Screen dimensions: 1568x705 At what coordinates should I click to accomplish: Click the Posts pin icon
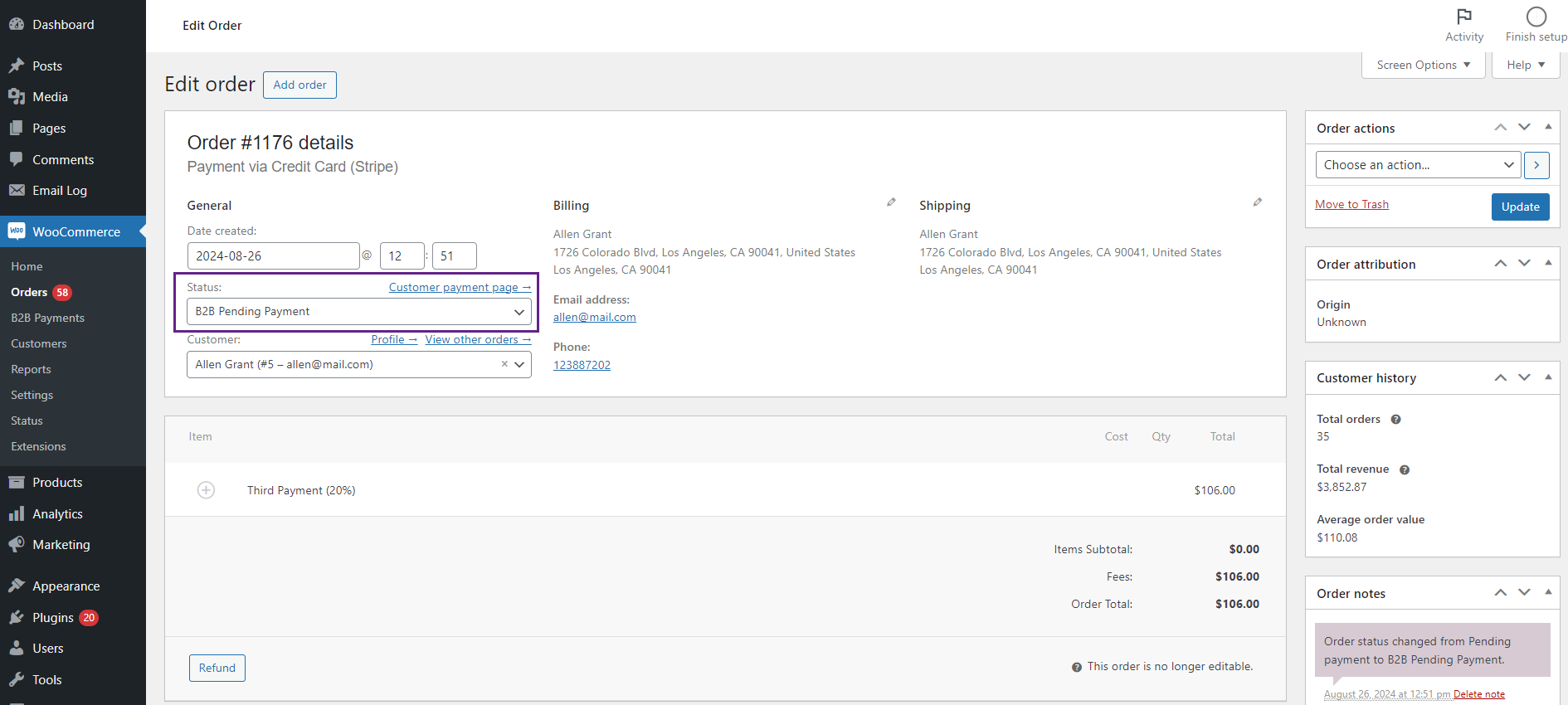tap(17, 66)
